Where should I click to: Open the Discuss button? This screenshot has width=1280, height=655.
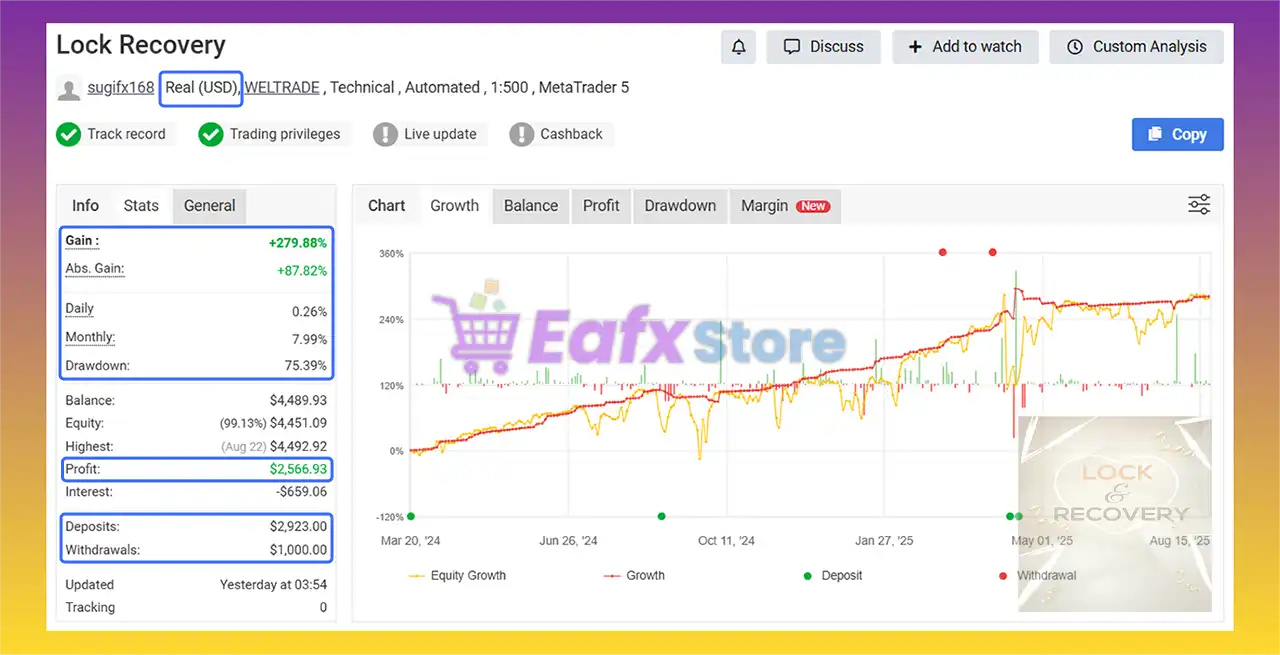pyautogui.click(x=823, y=47)
